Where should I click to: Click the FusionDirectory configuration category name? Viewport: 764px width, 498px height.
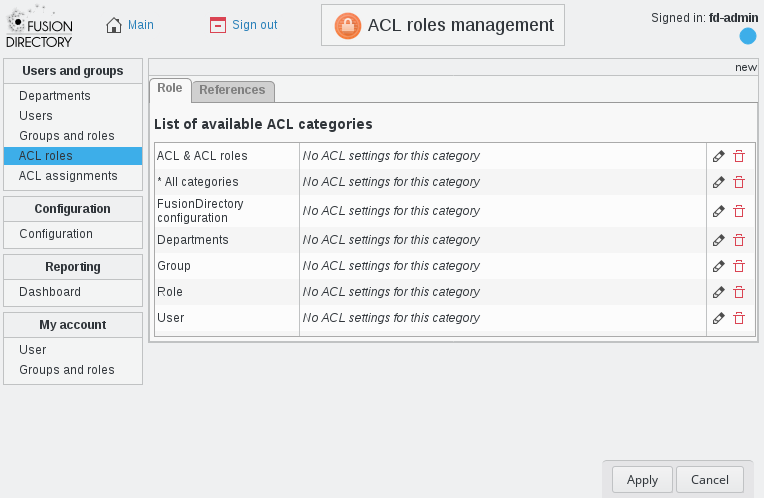point(200,211)
